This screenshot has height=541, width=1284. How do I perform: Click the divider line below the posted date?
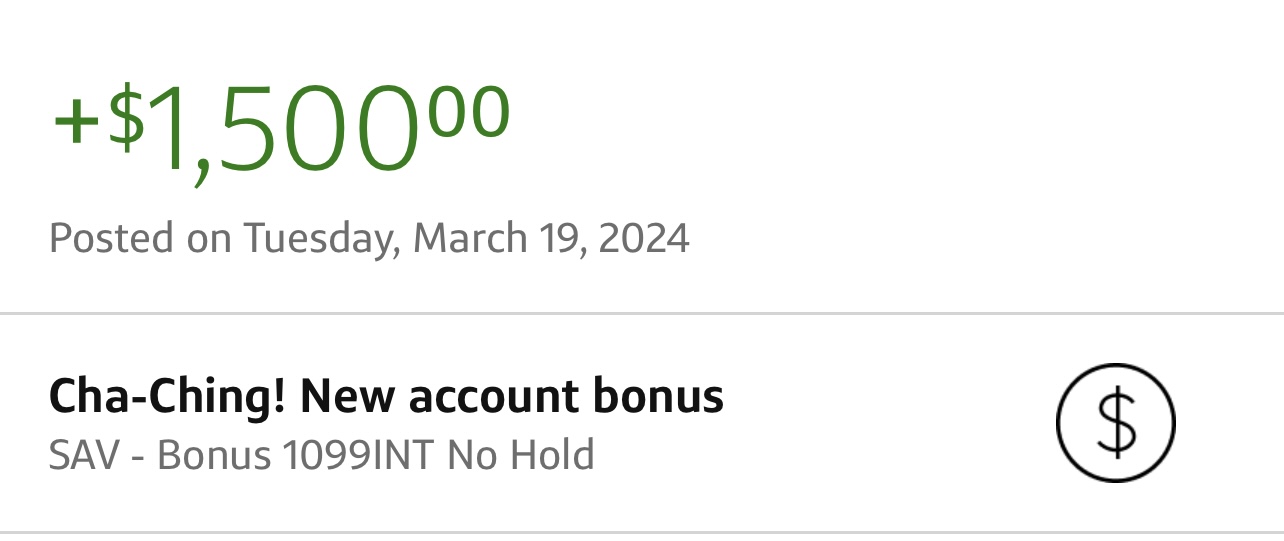tap(642, 314)
